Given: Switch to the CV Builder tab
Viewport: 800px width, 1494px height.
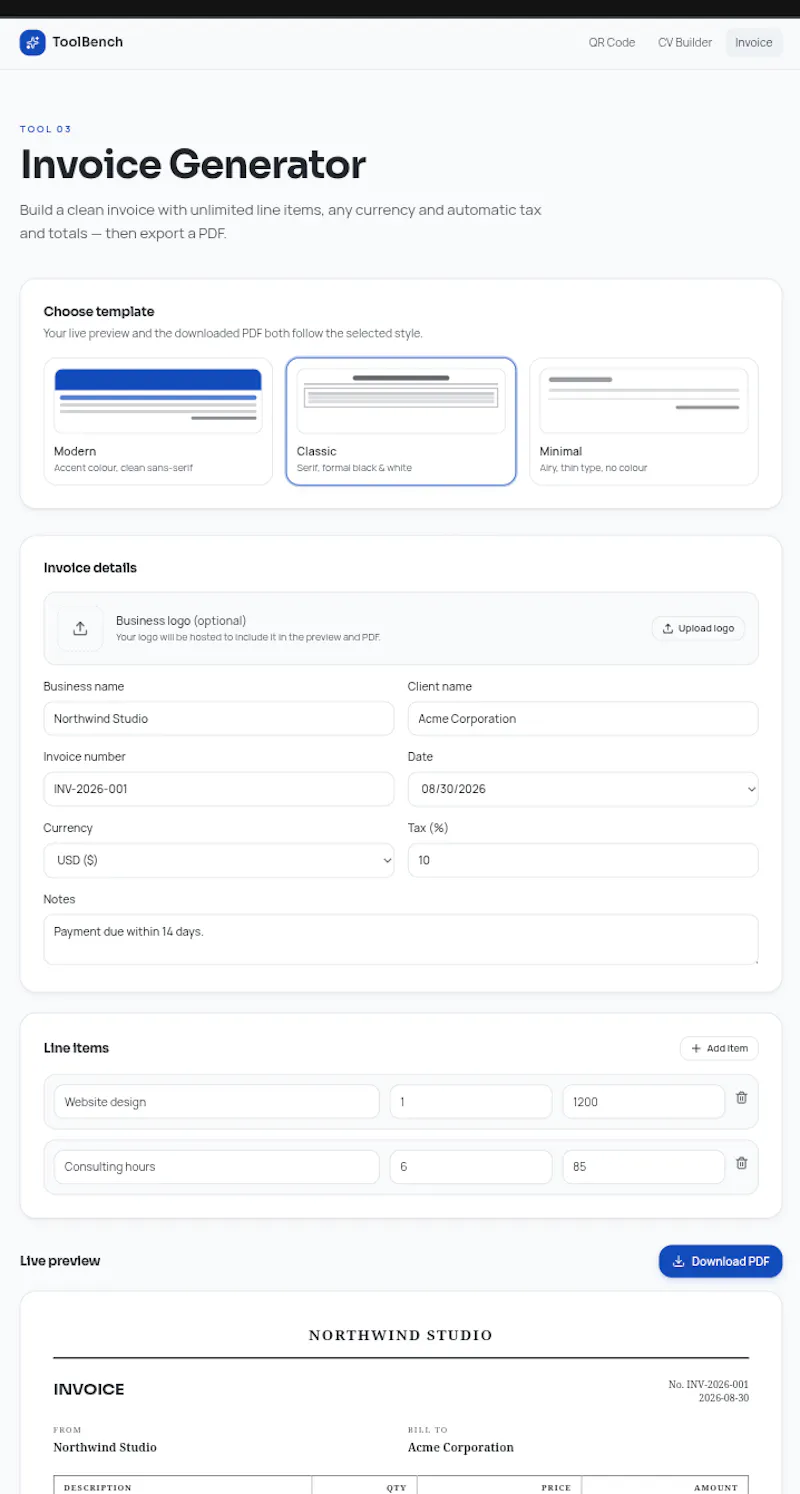Looking at the screenshot, I should [685, 43].
